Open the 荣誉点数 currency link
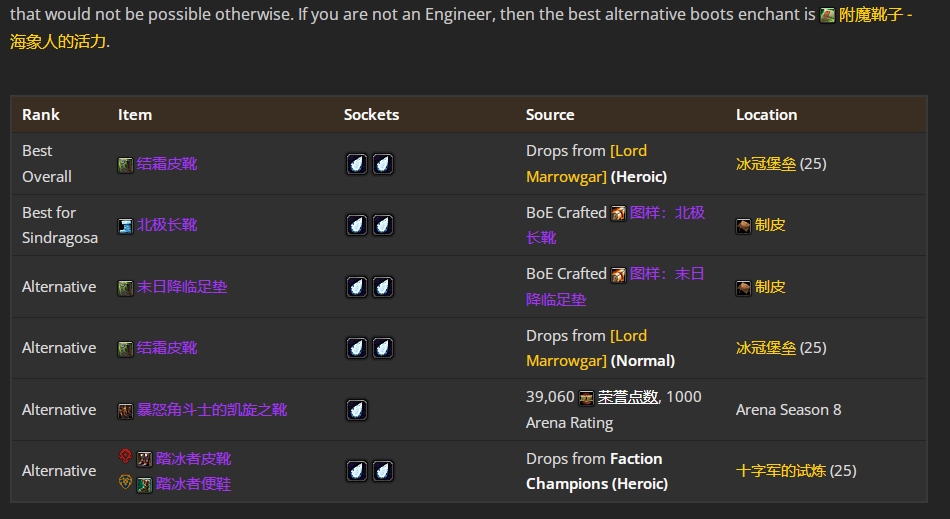The image size is (950, 519). pos(628,397)
